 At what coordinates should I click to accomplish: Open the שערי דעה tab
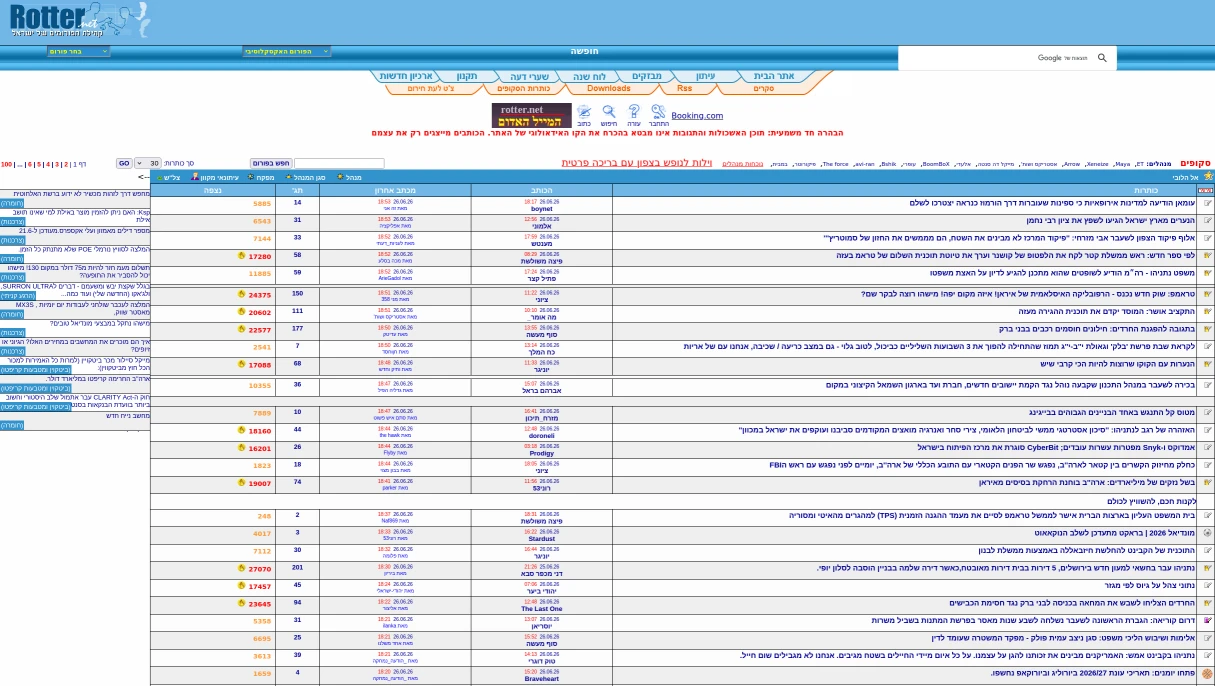(530, 76)
